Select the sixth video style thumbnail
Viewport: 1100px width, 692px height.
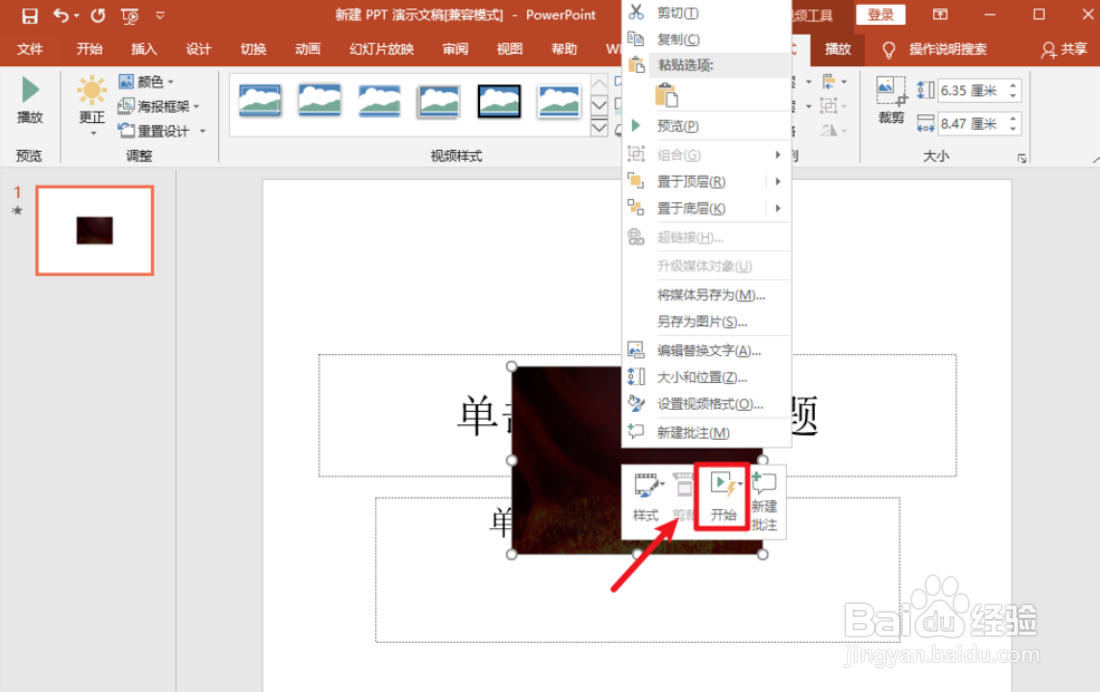(559, 101)
